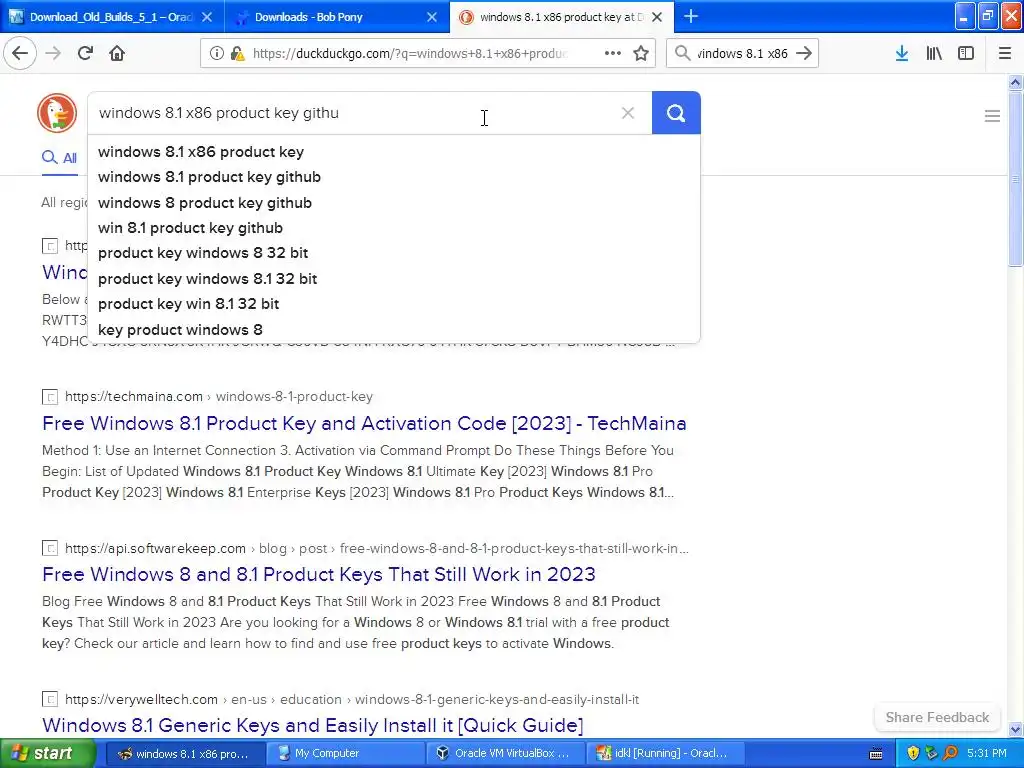
Task: Click the softwarekeep result favicon
Action: click(x=50, y=548)
